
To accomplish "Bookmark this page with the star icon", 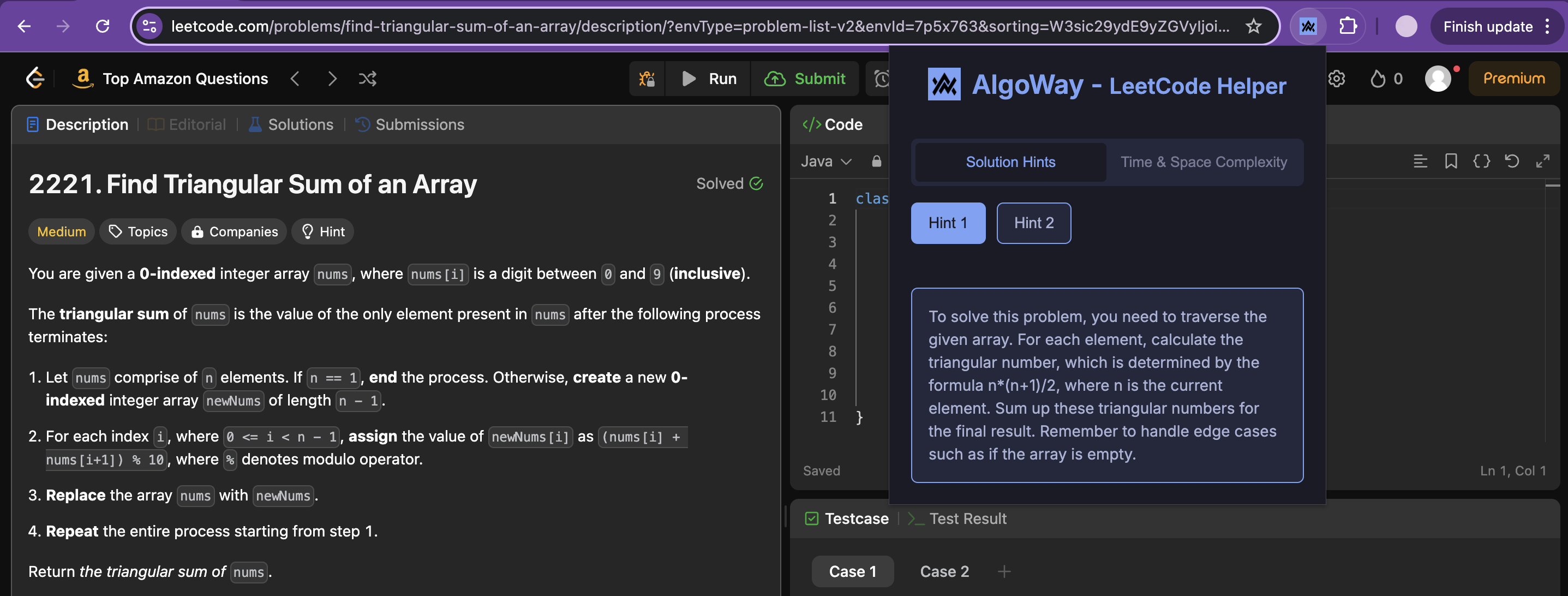I will [x=1253, y=26].
